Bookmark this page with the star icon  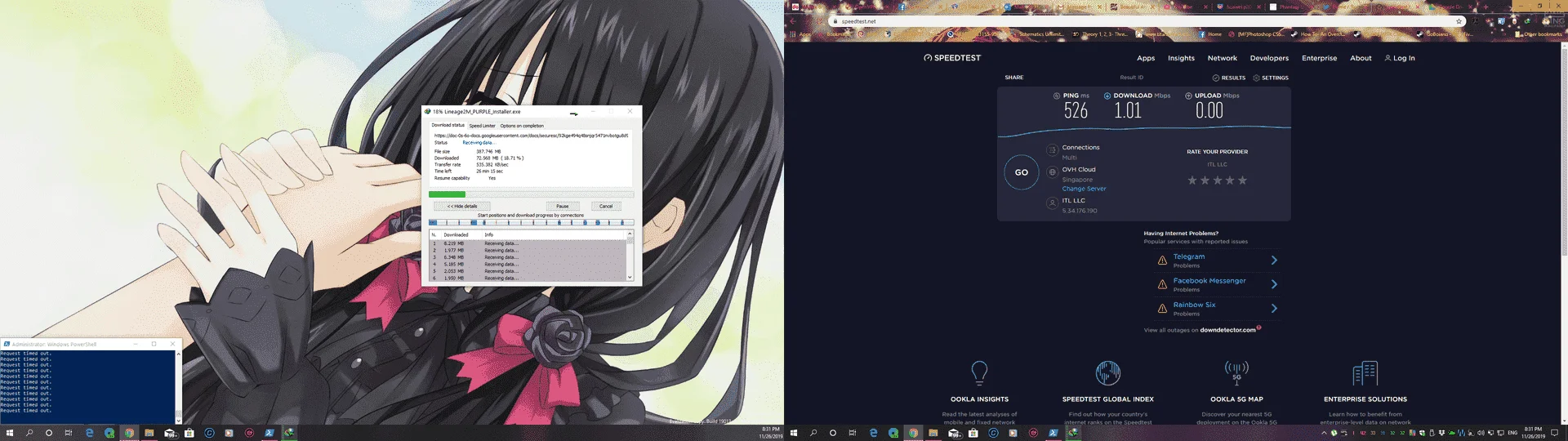(x=1459, y=21)
